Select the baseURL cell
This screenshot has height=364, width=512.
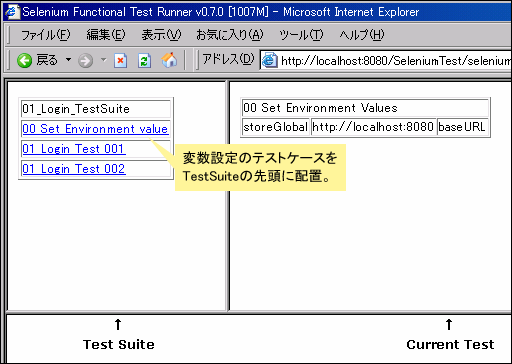pyautogui.click(x=463, y=127)
